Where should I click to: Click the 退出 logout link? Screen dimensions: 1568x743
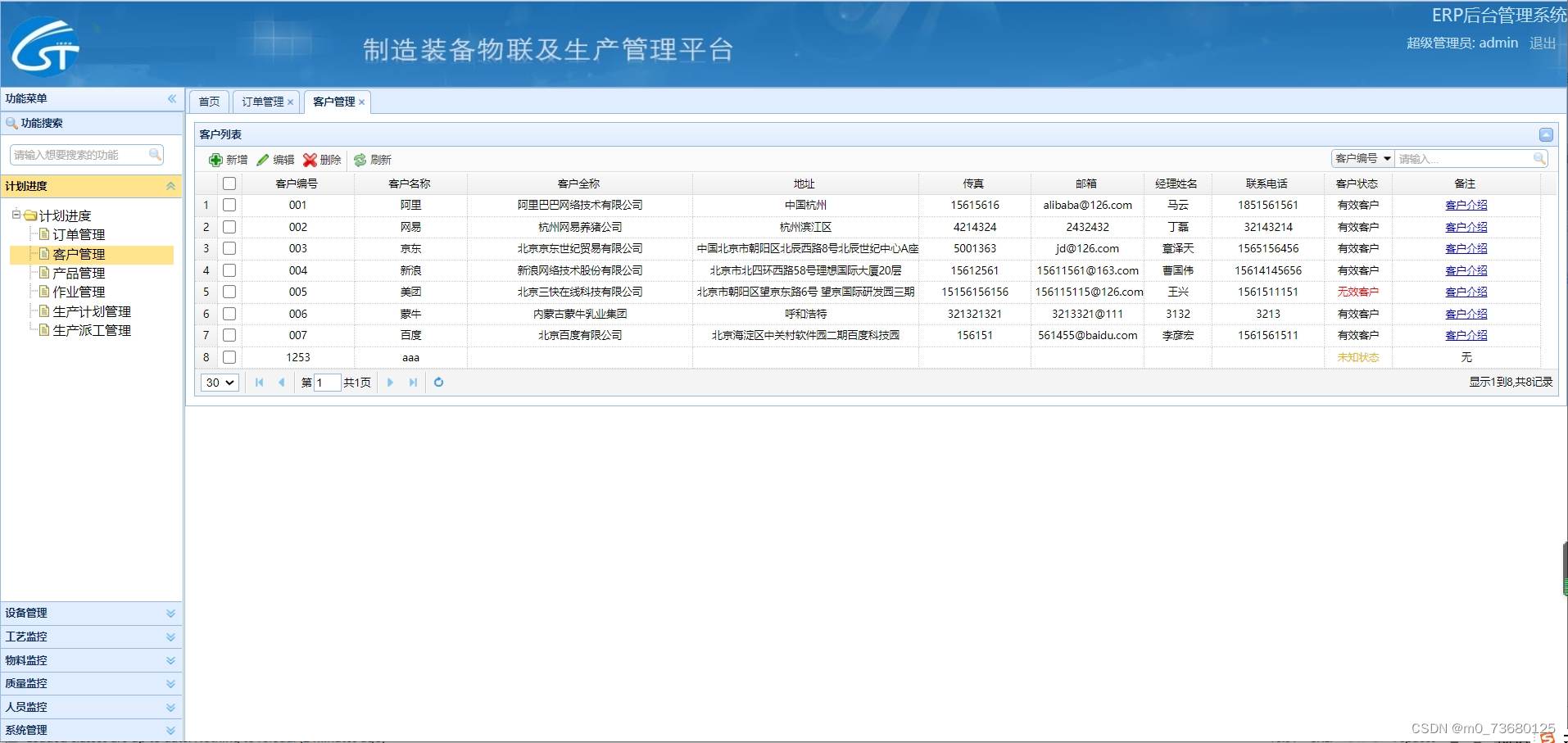point(1543,43)
